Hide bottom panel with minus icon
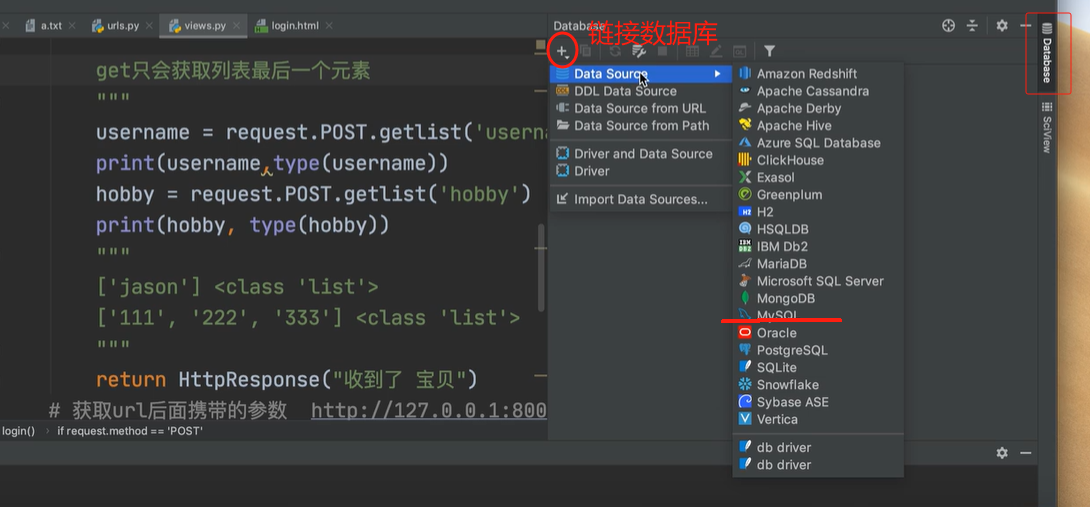The height and width of the screenshot is (507, 1090). click(x=1025, y=453)
